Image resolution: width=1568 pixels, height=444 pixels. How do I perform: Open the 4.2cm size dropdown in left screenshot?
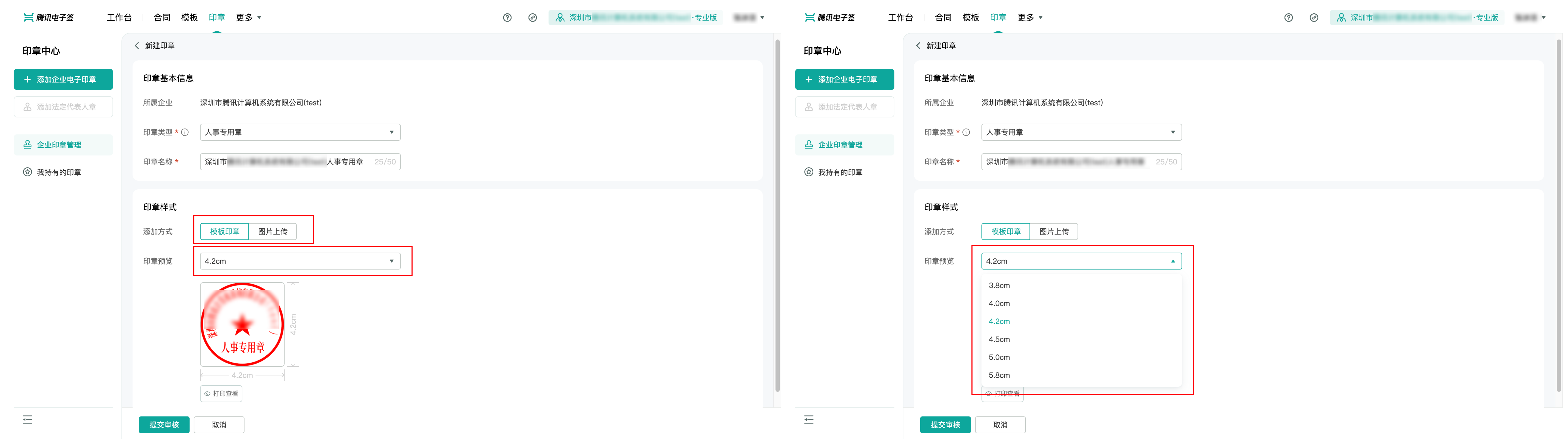pos(300,261)
